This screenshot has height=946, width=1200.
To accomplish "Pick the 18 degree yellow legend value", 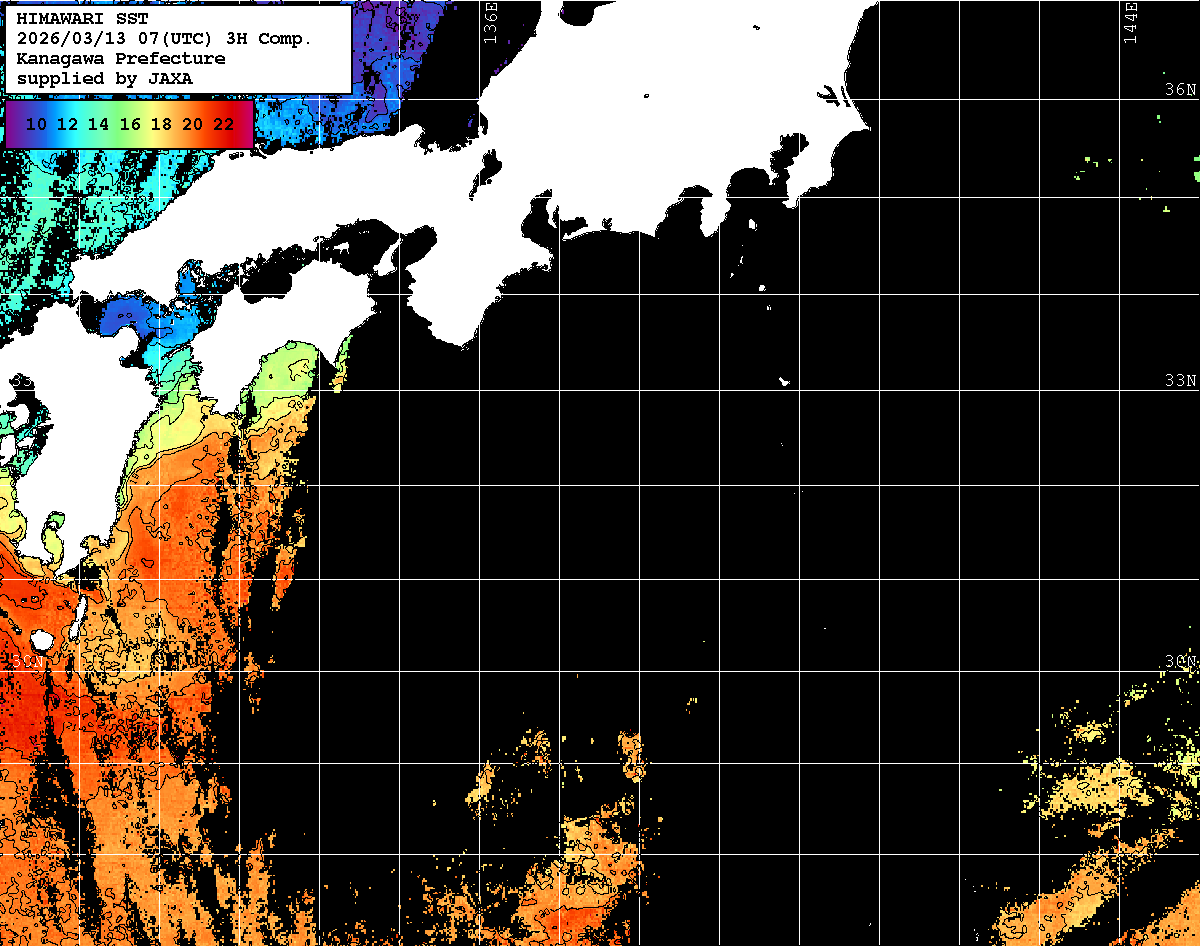I will click(x=161, y=124).
